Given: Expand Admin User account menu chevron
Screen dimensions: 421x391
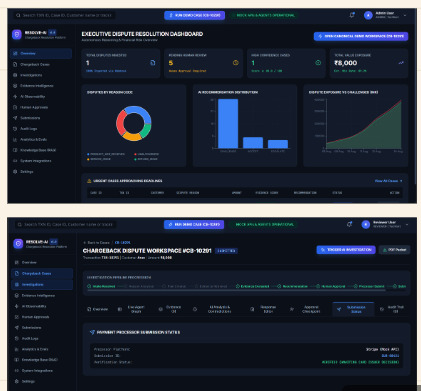Looking at the screenshot, I should click(x=405, y=15).
